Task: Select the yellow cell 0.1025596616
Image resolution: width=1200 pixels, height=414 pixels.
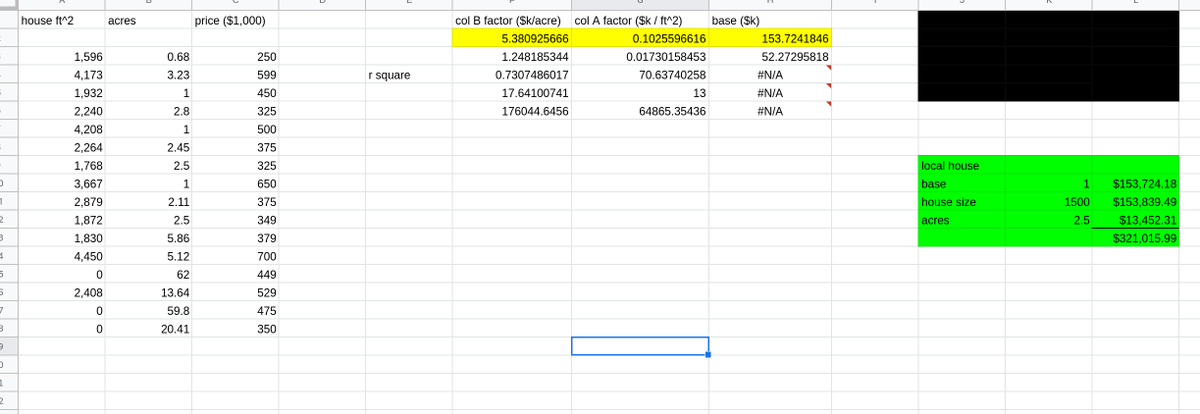Action: [x=640, y=38]
